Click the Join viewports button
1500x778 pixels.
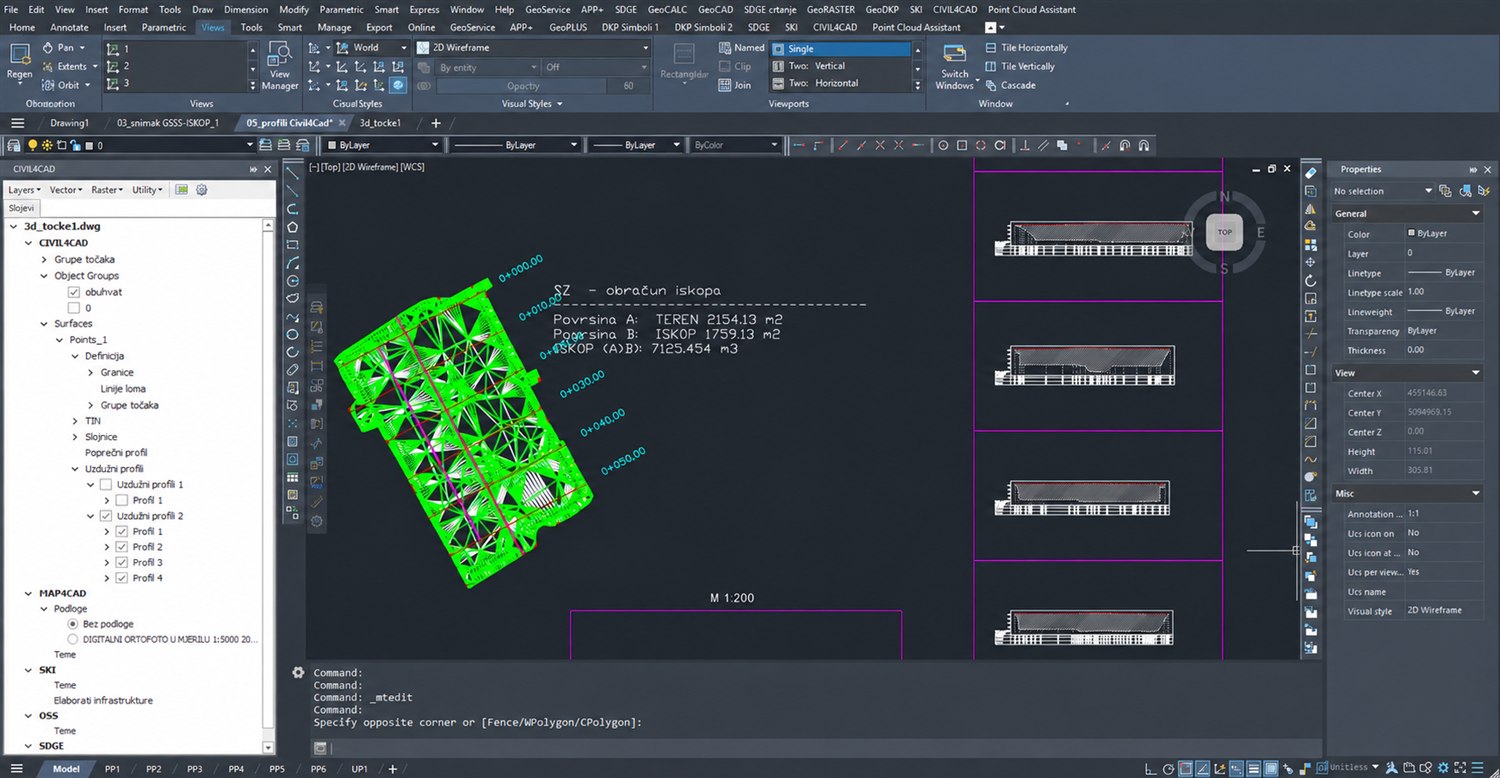click(735, 85)
